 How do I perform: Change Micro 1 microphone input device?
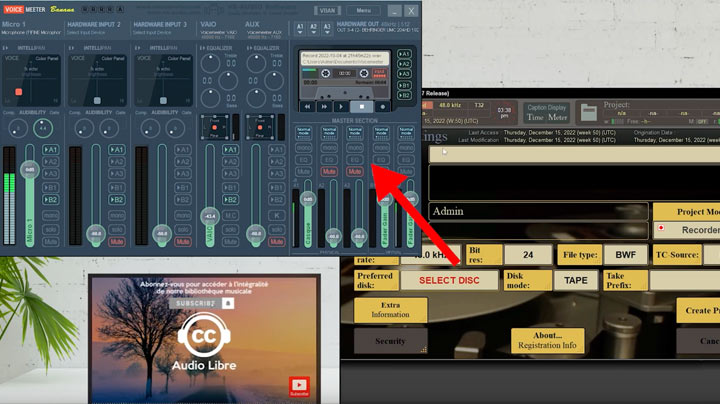(x=31, y=33)
